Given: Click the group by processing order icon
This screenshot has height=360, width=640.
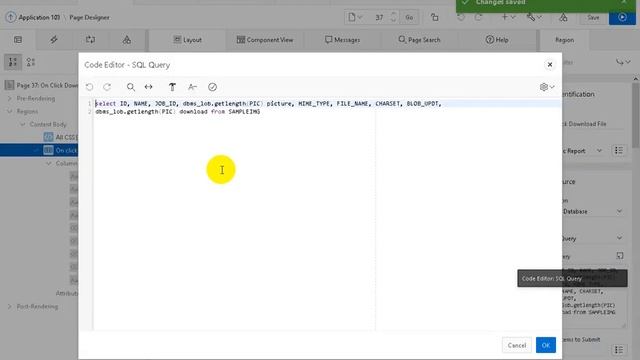Looking at the screenshot, I should (x=13, y=62).
